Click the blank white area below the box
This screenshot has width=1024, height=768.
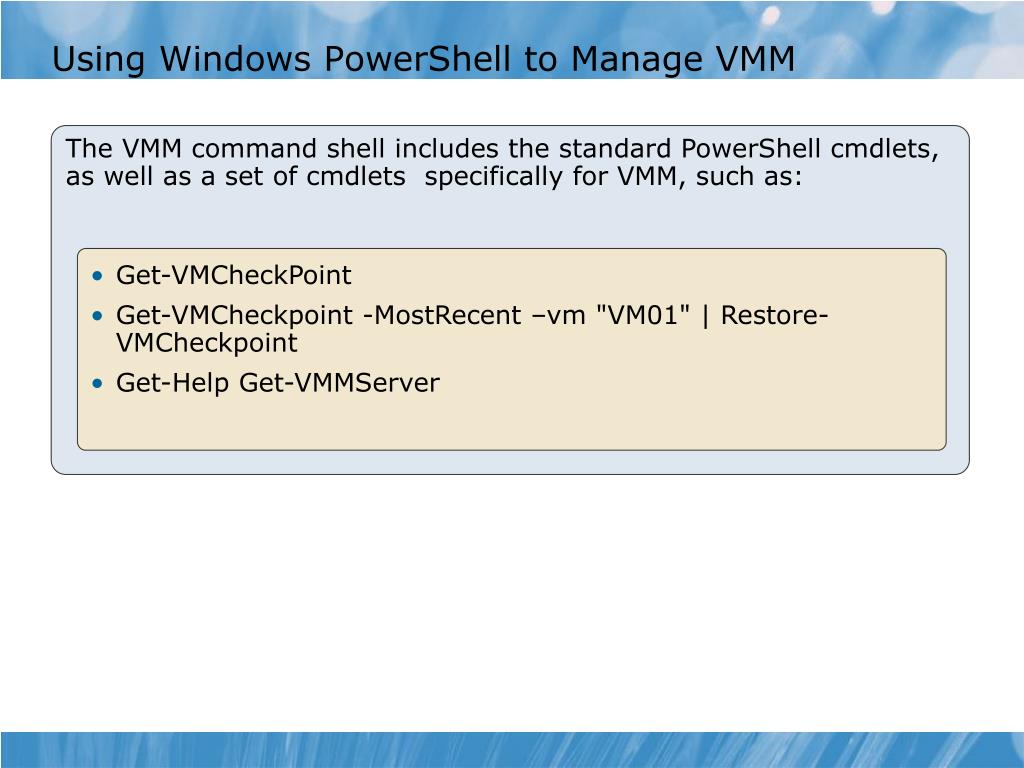click(x=512, y=601)
